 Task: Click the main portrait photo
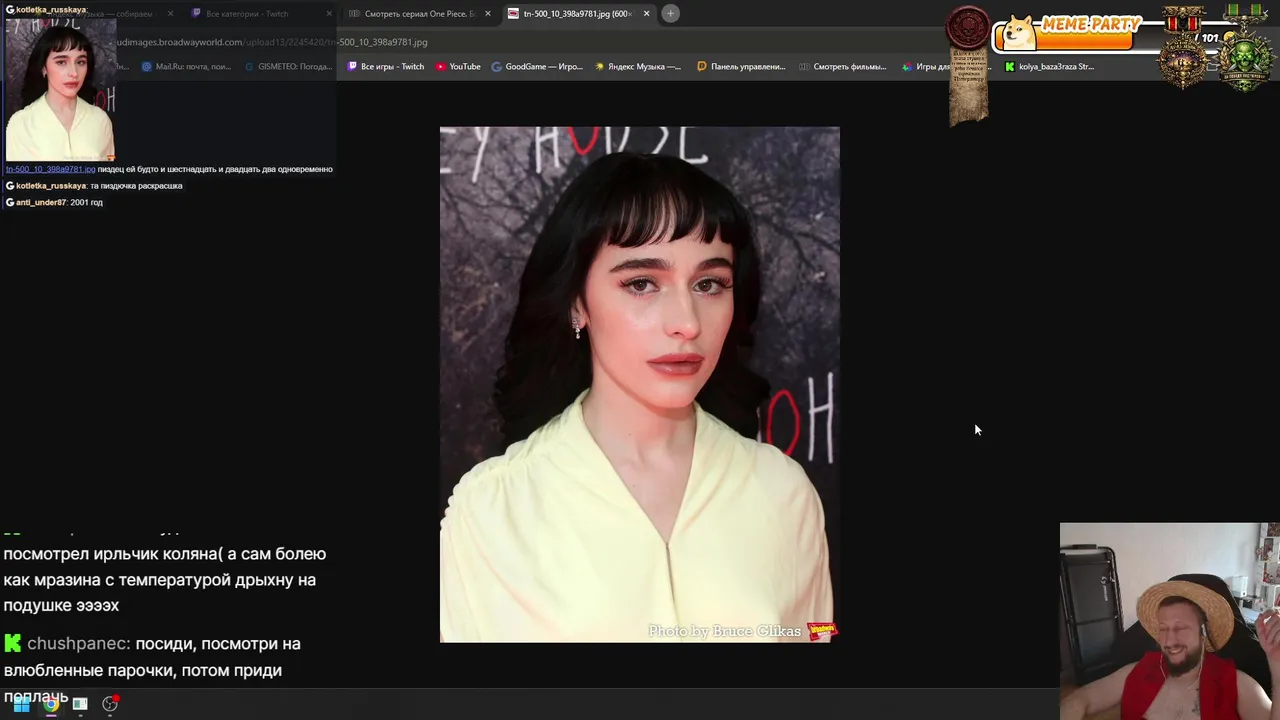coord(640,384)
